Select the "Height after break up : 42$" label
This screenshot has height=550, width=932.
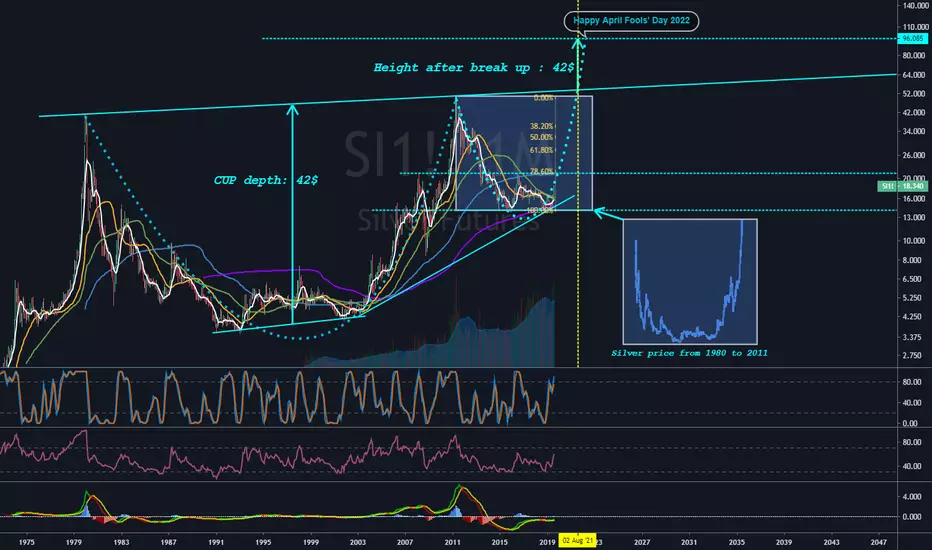click(474, 68)
